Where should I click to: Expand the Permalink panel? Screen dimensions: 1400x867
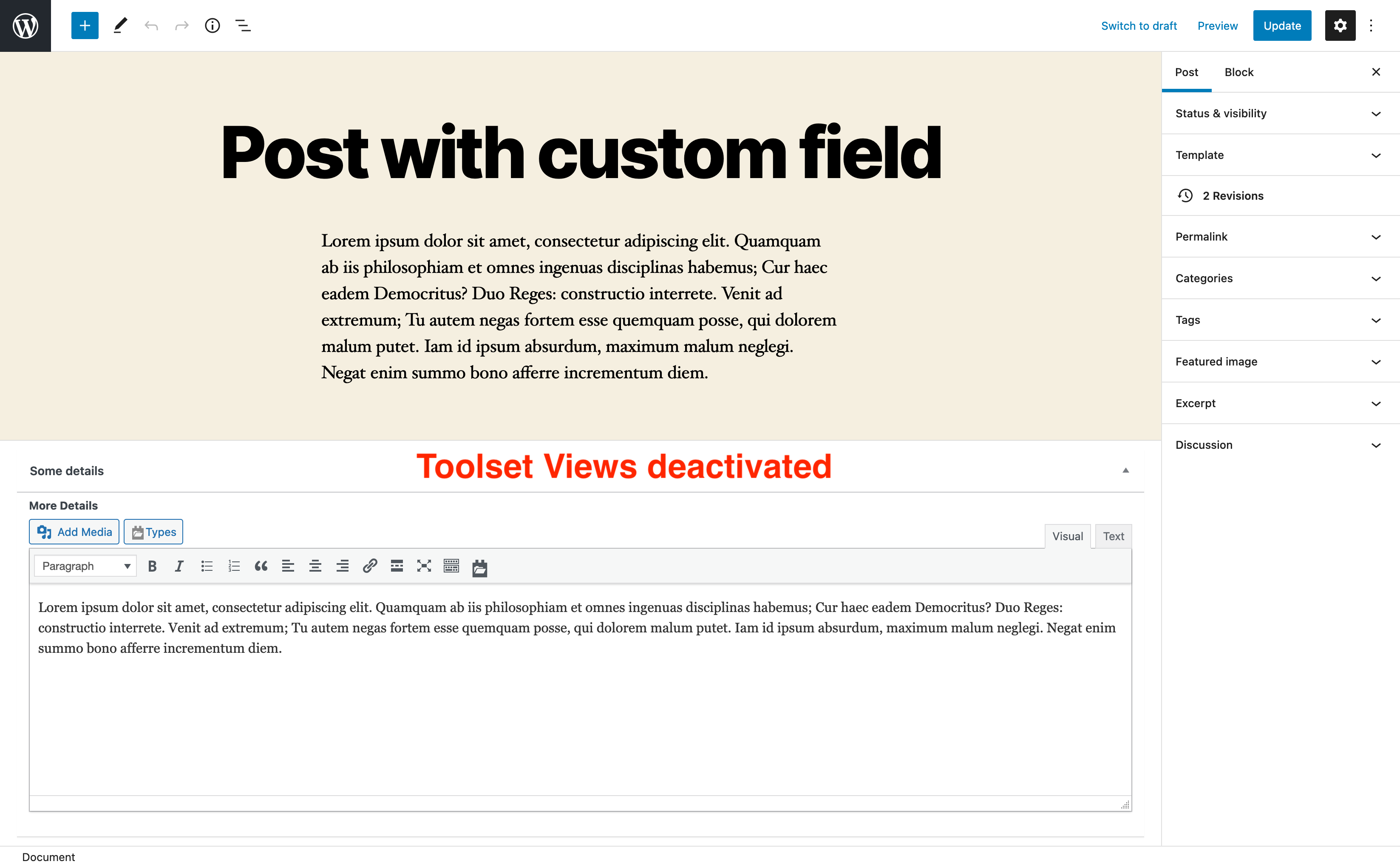click(x=1281, y=237)
